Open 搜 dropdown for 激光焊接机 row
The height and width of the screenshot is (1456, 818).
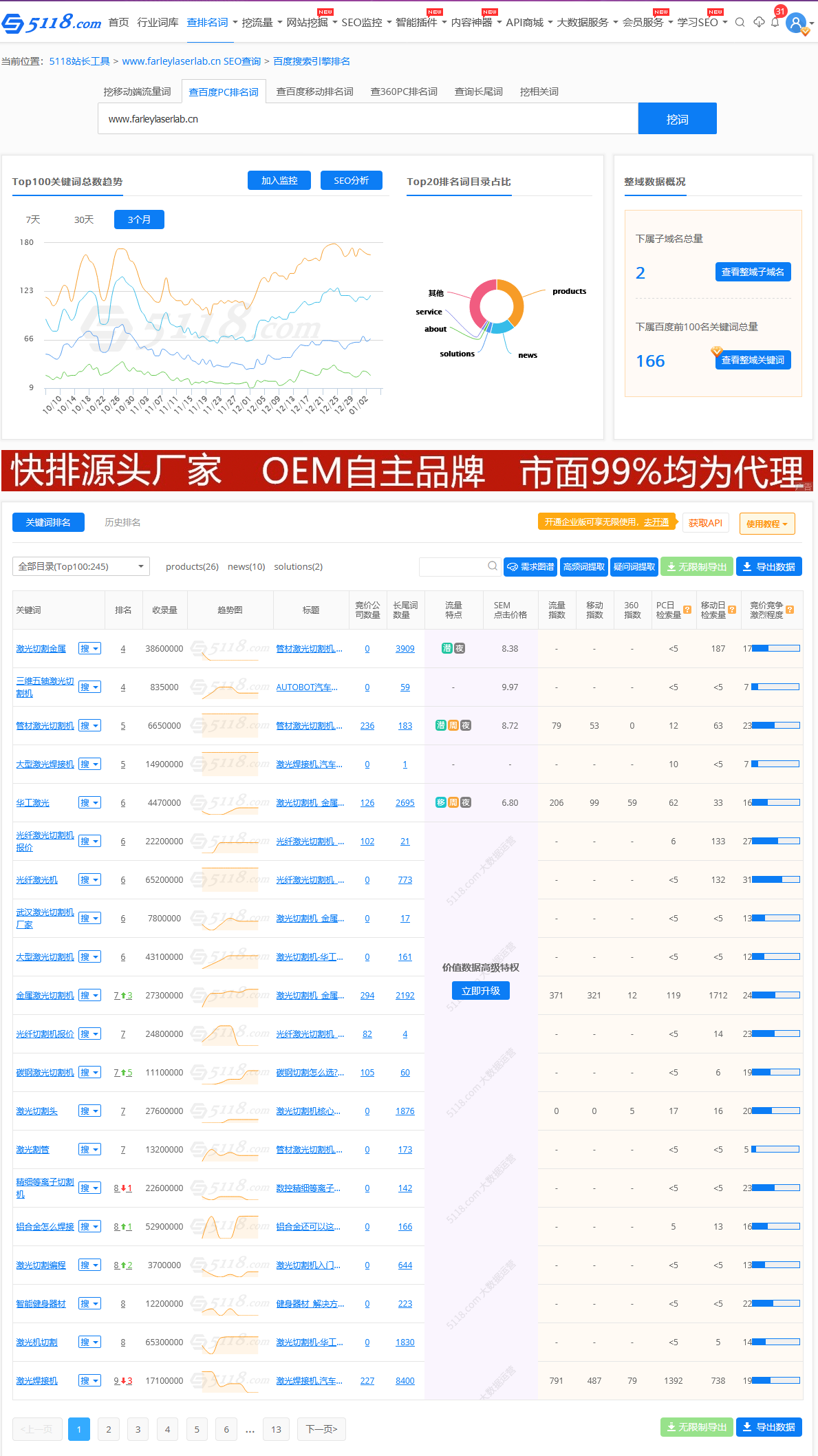point(89,1380)
